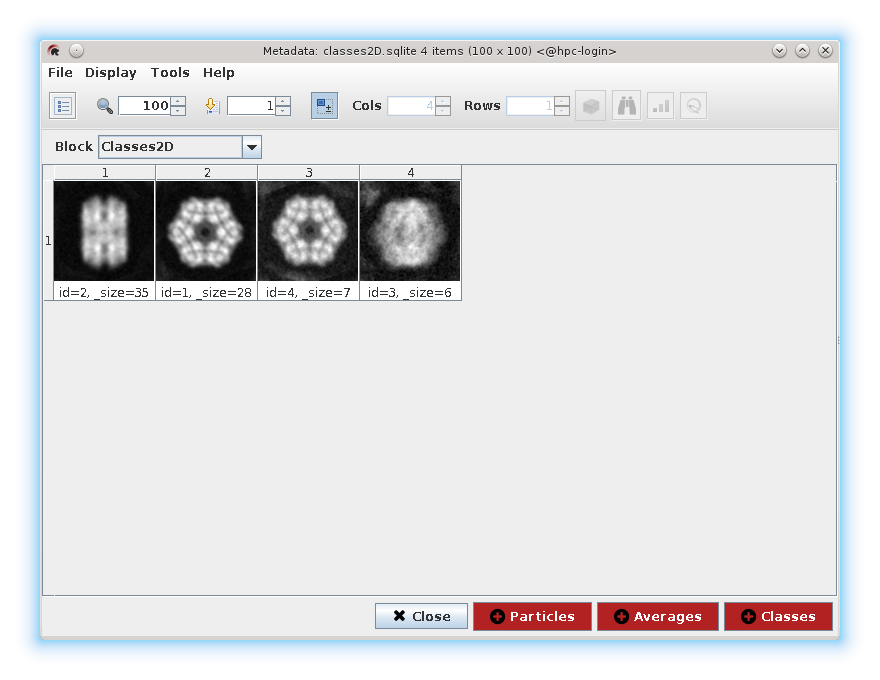The width and height of the screenshot is (880, 680).
Task: Click the Scipion logo in the title bar
Action: click(54, 50)
